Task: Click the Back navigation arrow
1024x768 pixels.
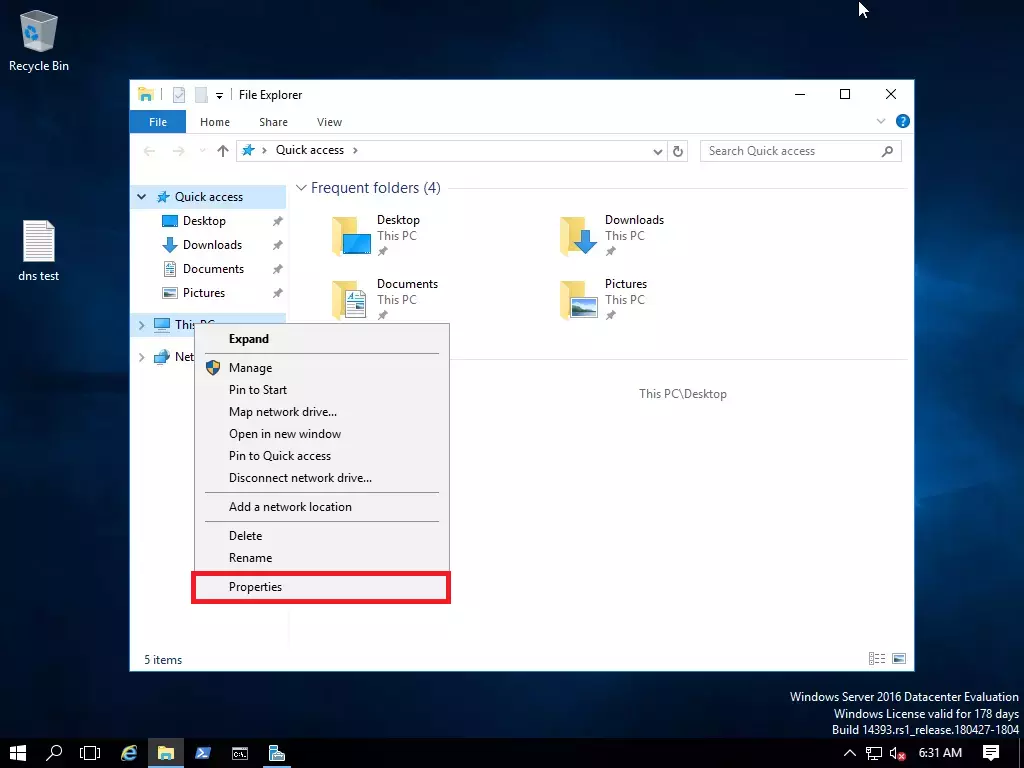Action: tap(150, 151)
